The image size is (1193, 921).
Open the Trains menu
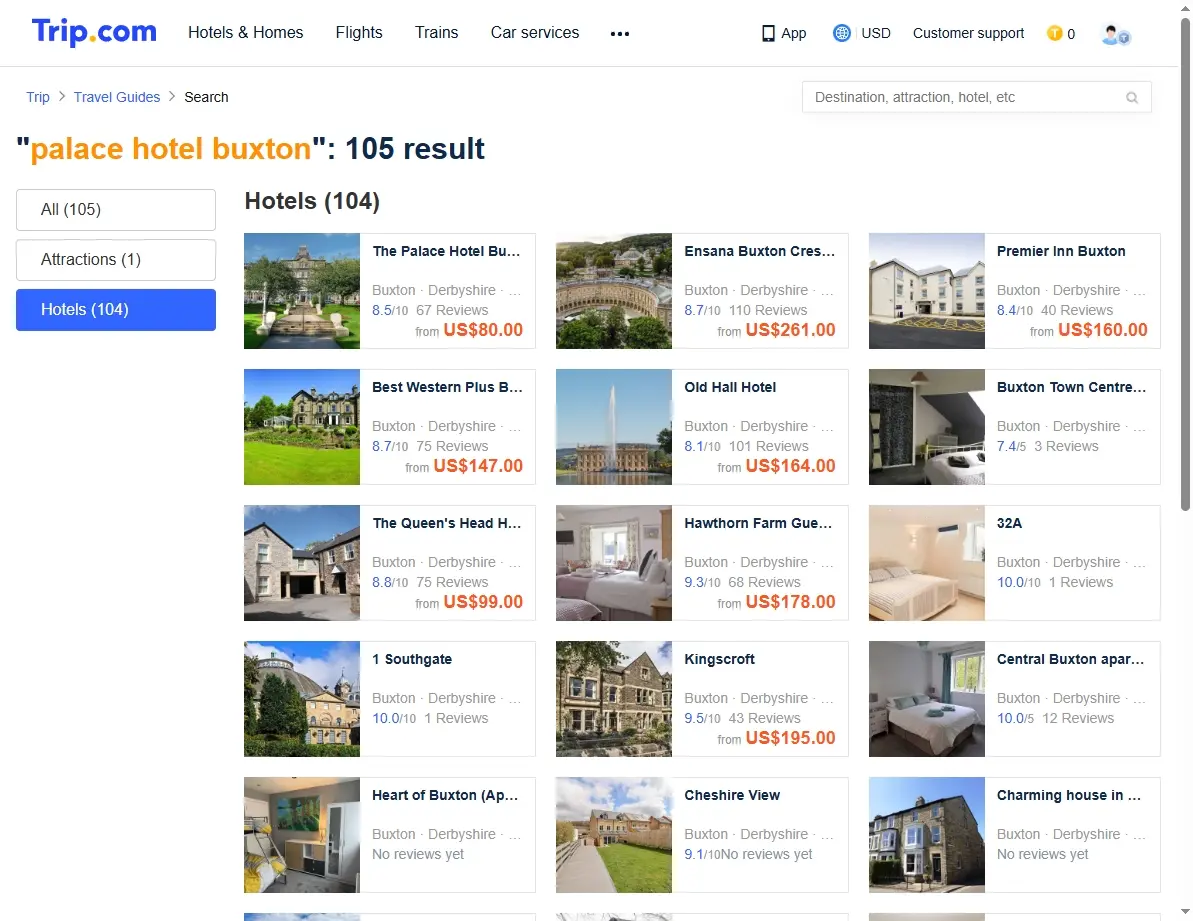[437, 33]
